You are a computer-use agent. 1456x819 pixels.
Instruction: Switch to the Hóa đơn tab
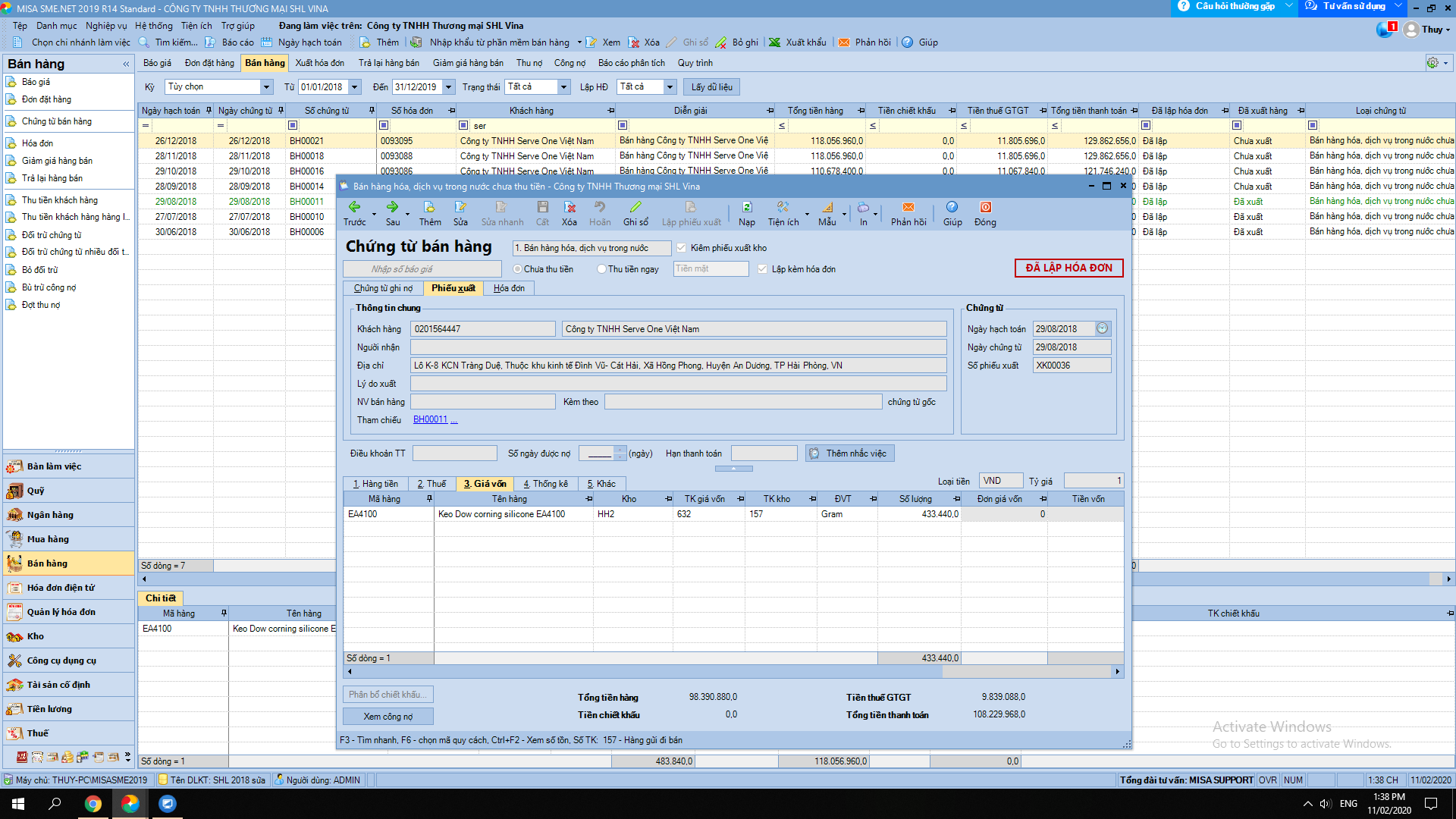coord(509,288)
